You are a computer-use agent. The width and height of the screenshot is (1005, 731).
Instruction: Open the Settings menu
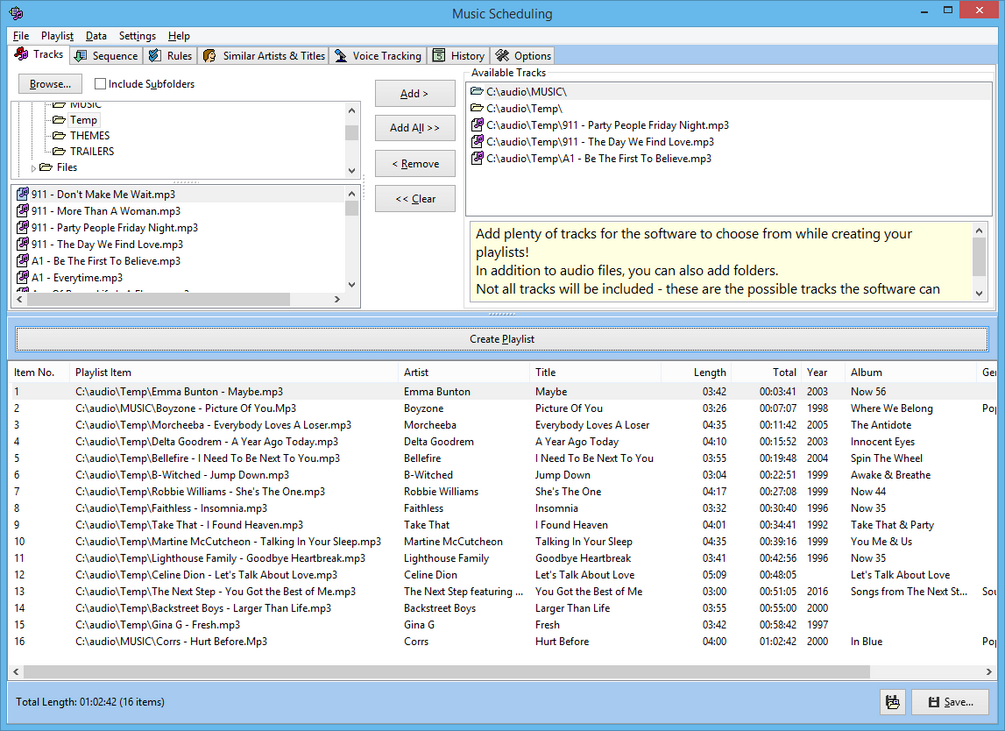click(137, 36)
